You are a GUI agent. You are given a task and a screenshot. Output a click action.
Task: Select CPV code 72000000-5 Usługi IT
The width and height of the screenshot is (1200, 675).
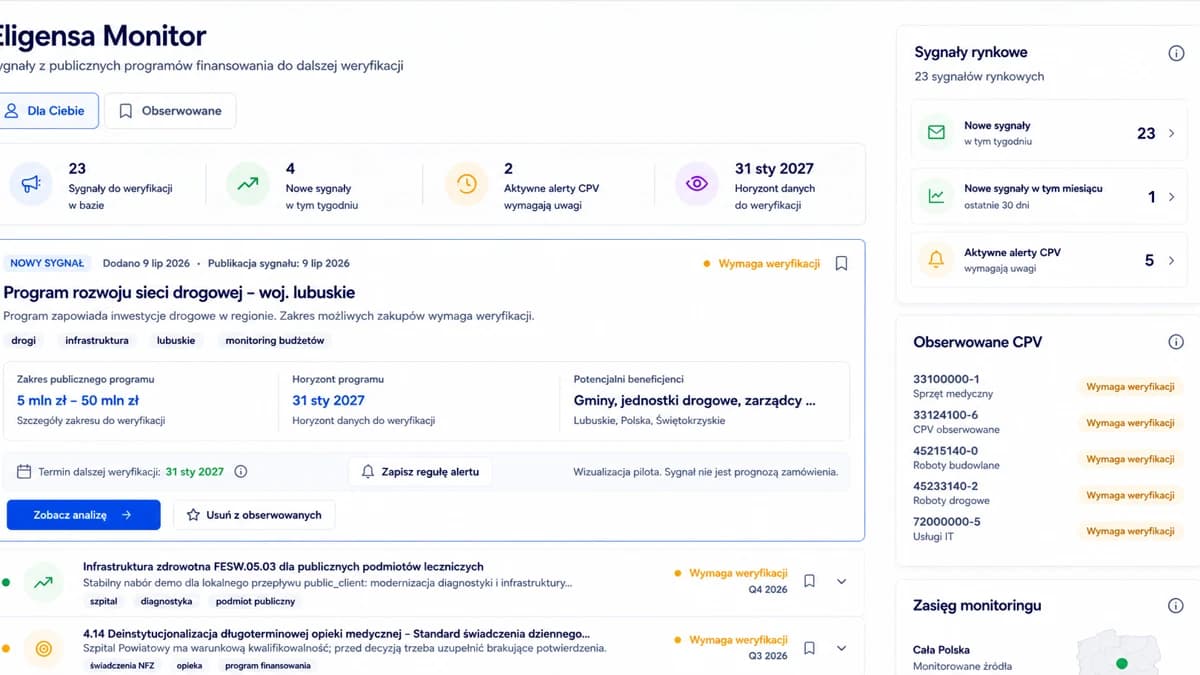click(946, 529)
